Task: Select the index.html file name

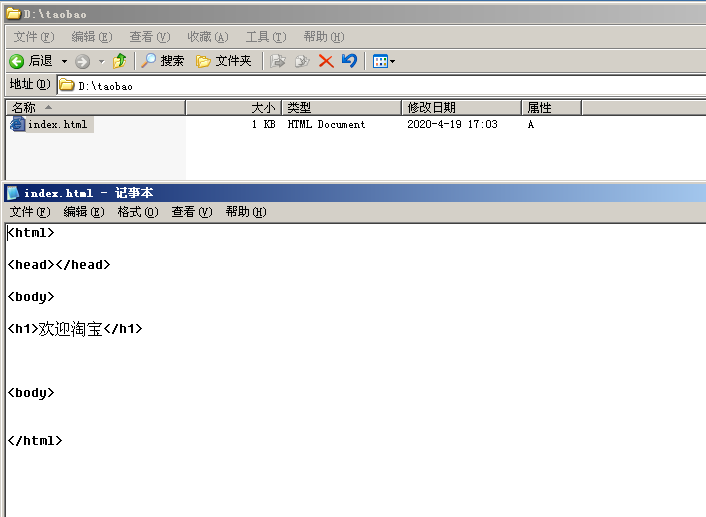Action: pyautogui.click(x=57, y=124)
